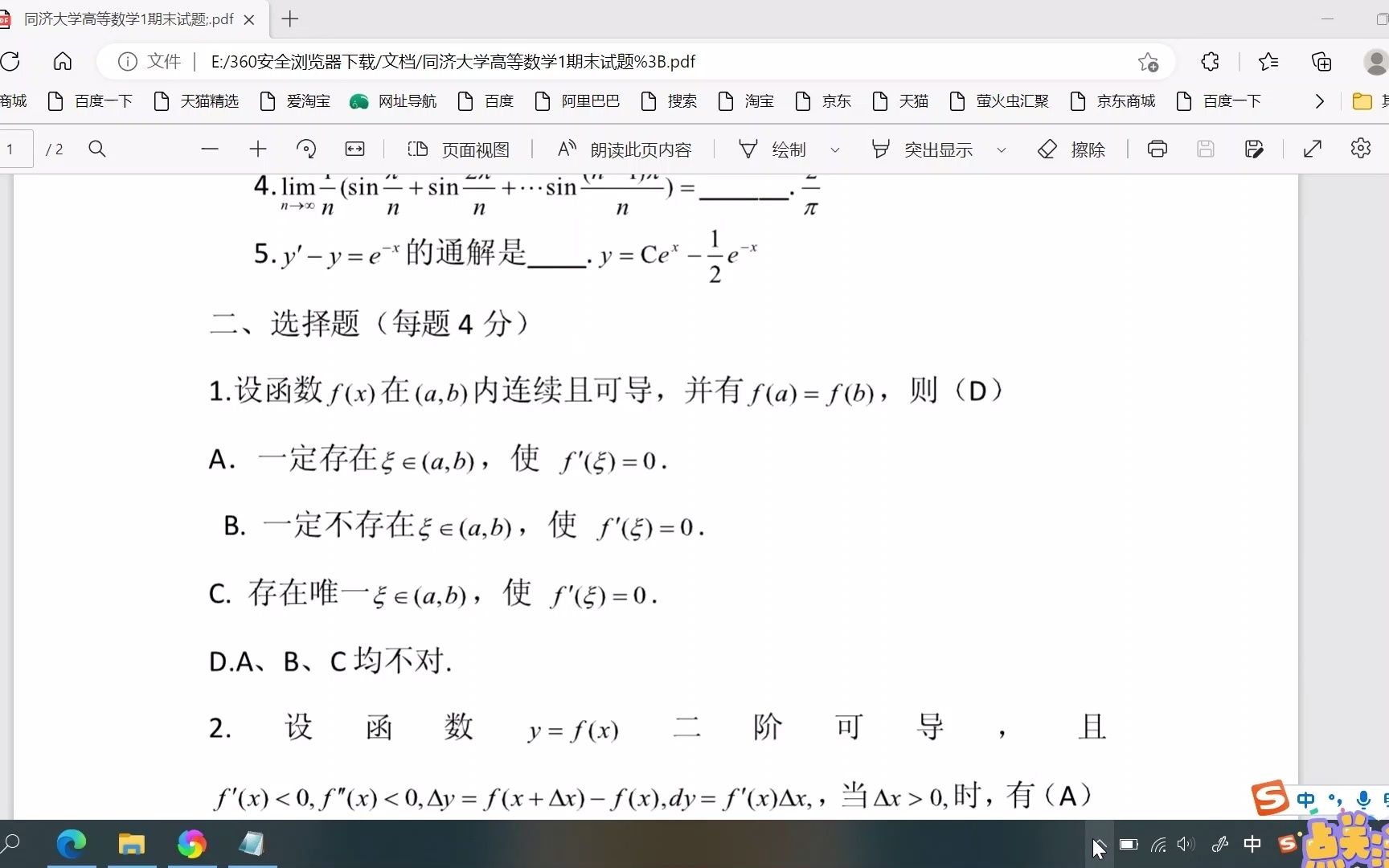Open the 百度一下 bookmark next to 天猫精选
The height and width of the screenshot is (868, 1389).
pyautogui.click(x=90, y=101)
